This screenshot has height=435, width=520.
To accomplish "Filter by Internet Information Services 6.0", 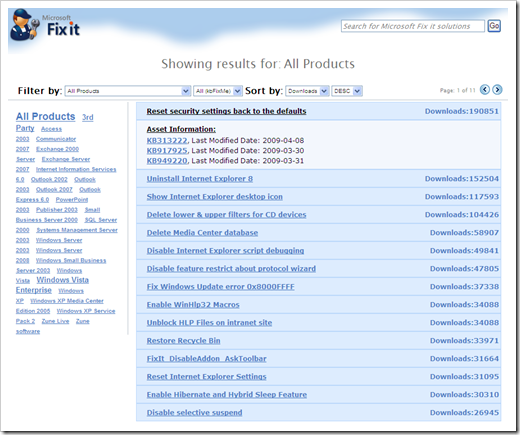I will (76, 170).
